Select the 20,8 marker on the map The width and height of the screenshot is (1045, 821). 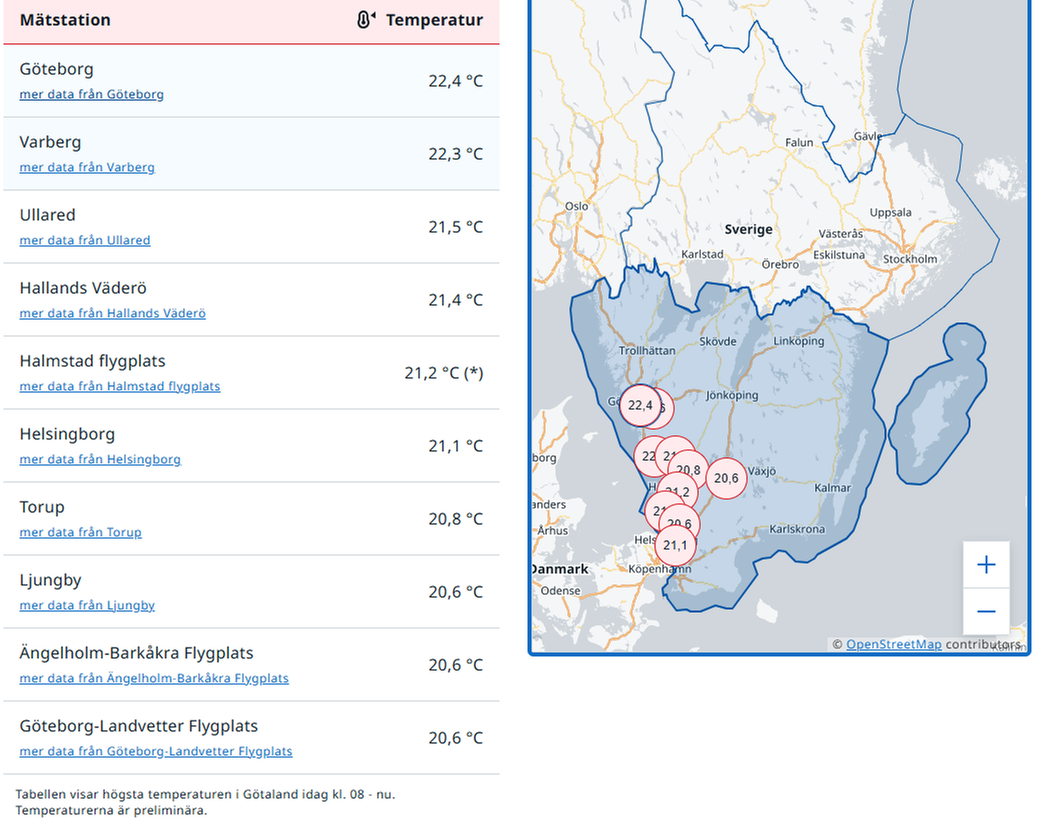coord(689,469)
